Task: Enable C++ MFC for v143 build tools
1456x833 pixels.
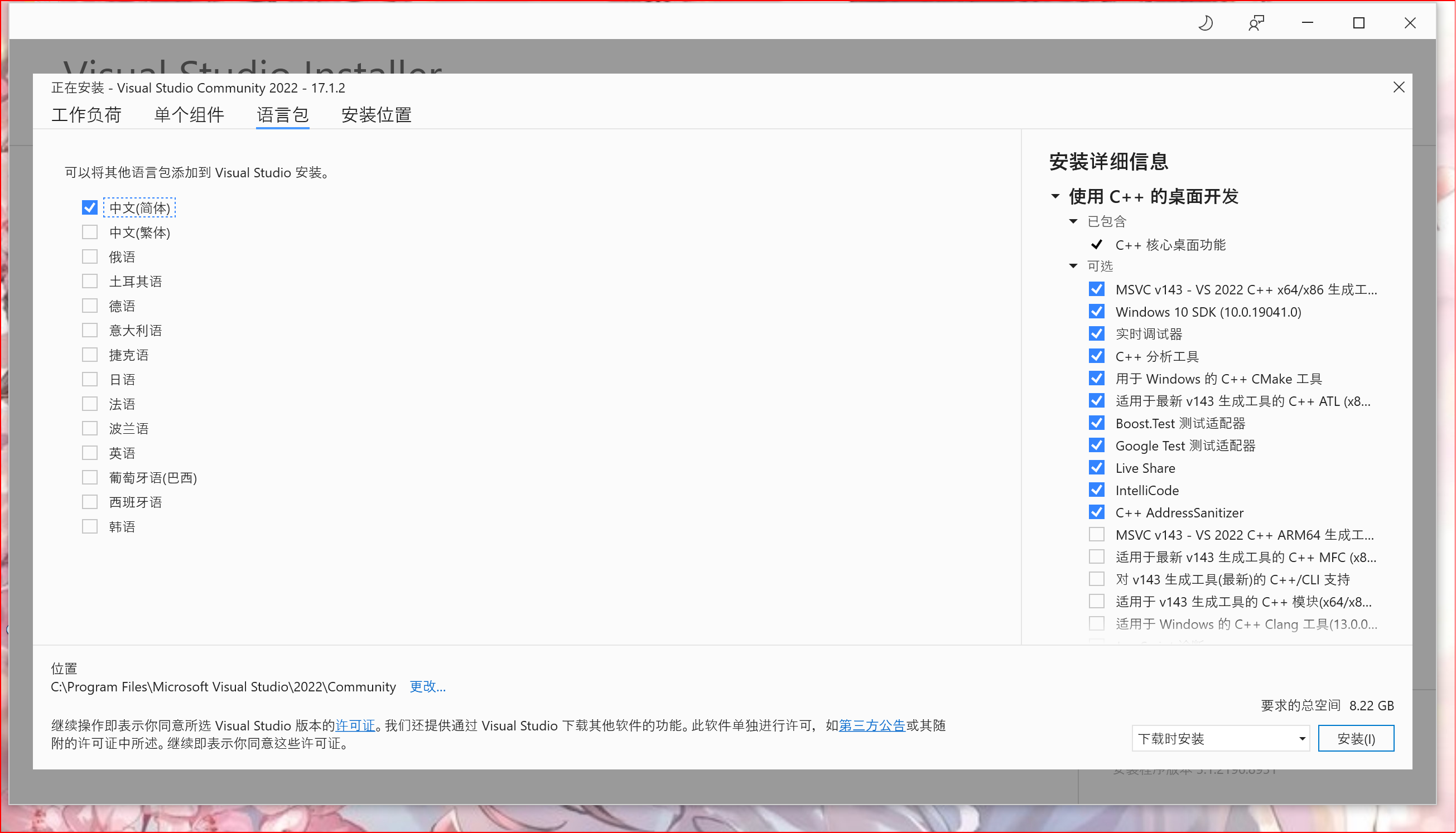Action: (1098, 557)
